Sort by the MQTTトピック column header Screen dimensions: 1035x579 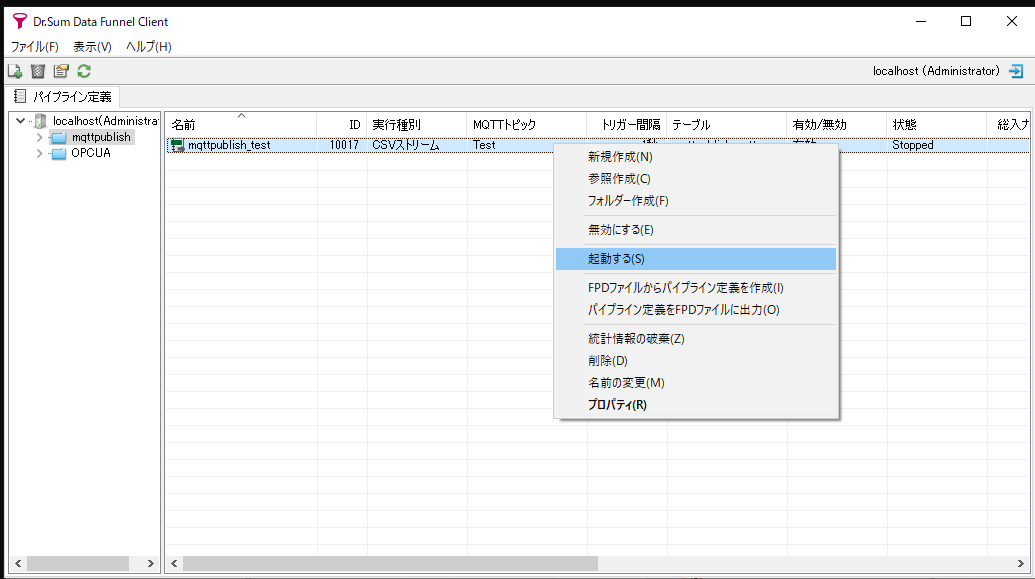click(527, 124)
